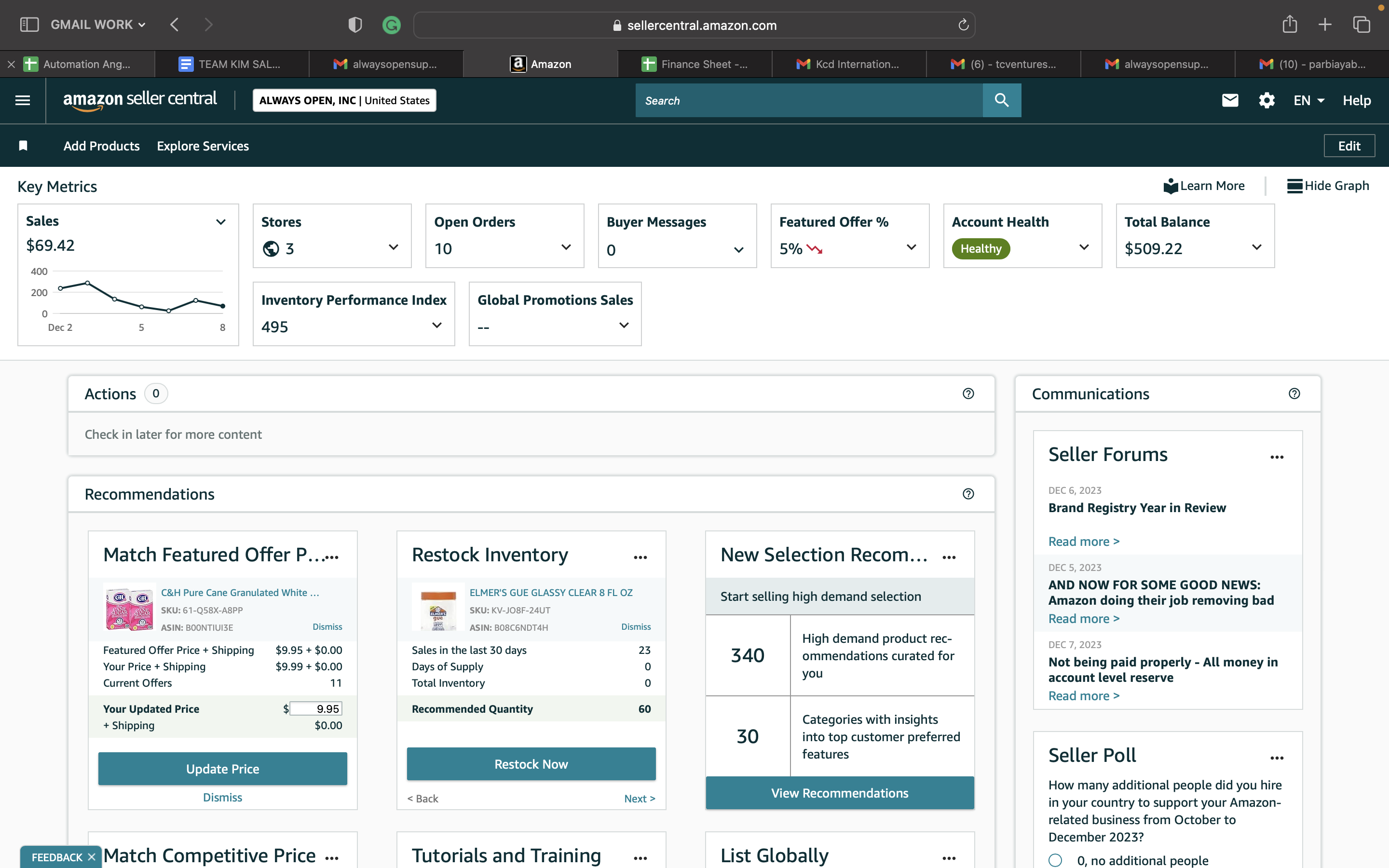Click the Restock Now button
Screen dimensions: 1389x868
click(x=531, y=764)
